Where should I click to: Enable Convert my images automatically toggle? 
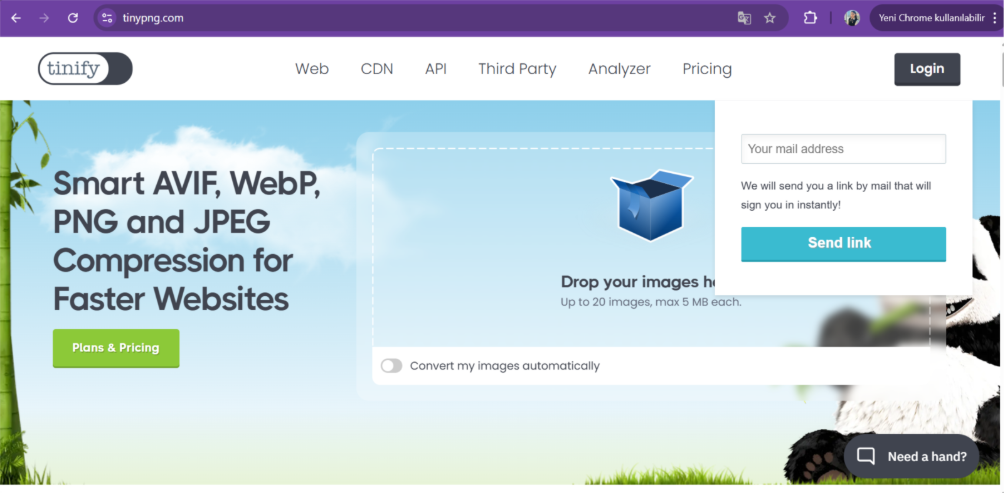[391, 366]
